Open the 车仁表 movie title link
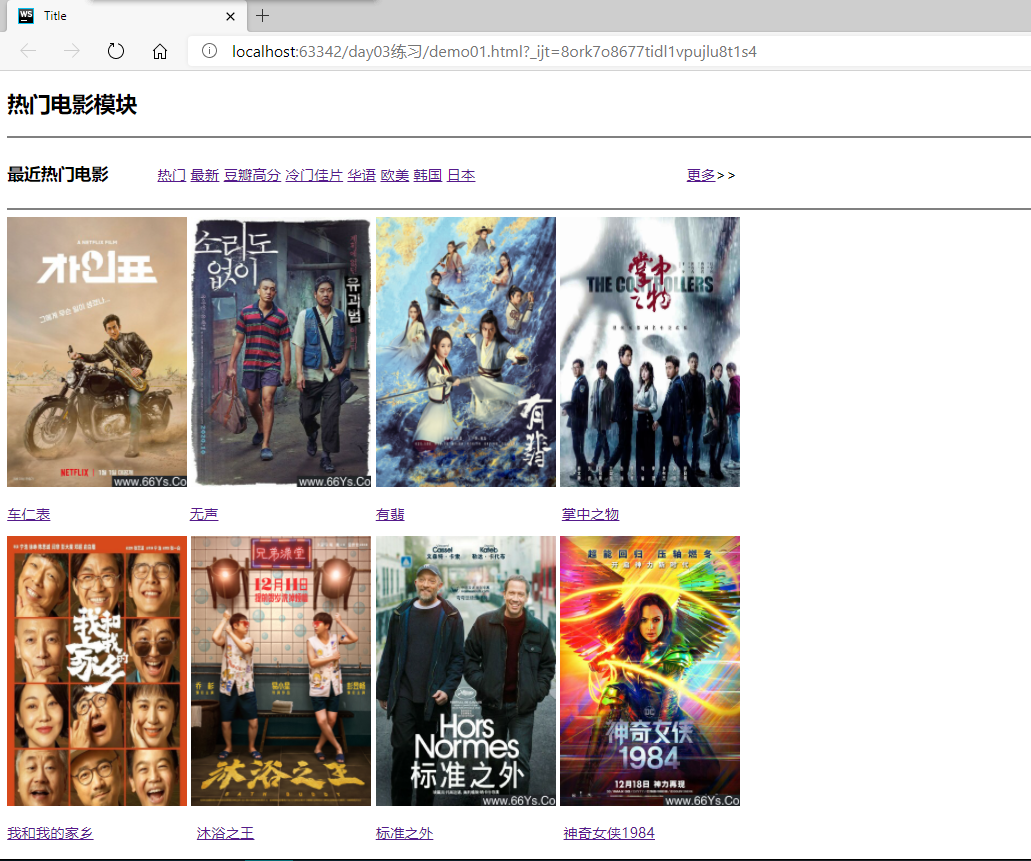 pyautogui.click(x=28, y=514)
